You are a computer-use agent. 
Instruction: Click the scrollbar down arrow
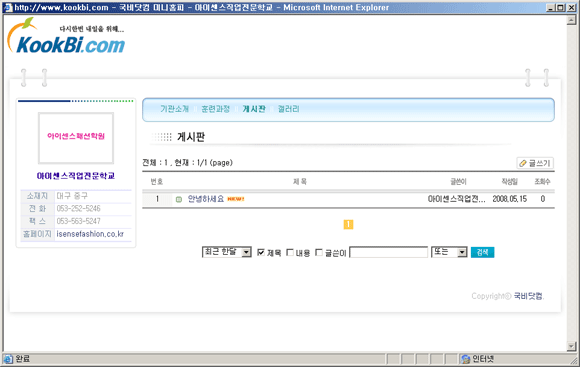[x=571, y=346]
